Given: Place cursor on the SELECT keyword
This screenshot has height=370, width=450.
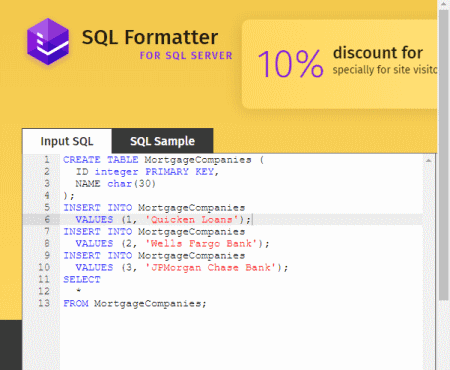Looking at the screenshot, I should tap(82, 279).
